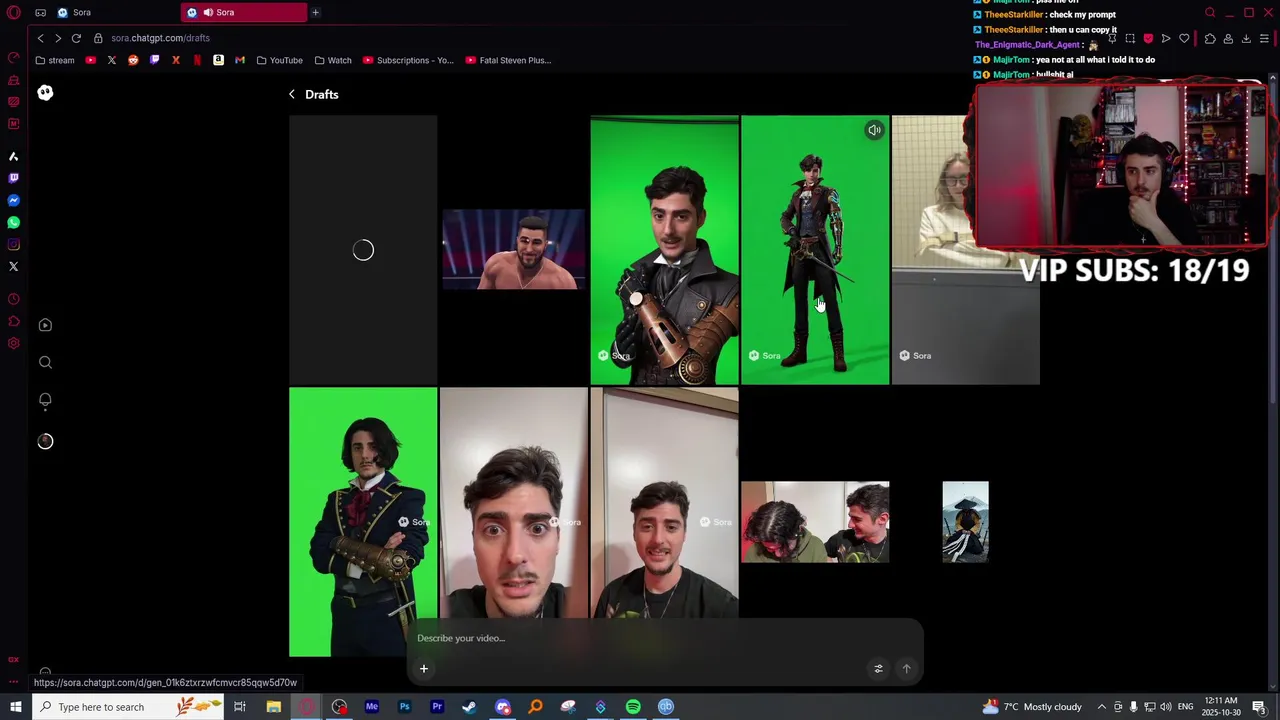
Task: Open the two people haircut draft thumbnail
Action: [815, 522]
